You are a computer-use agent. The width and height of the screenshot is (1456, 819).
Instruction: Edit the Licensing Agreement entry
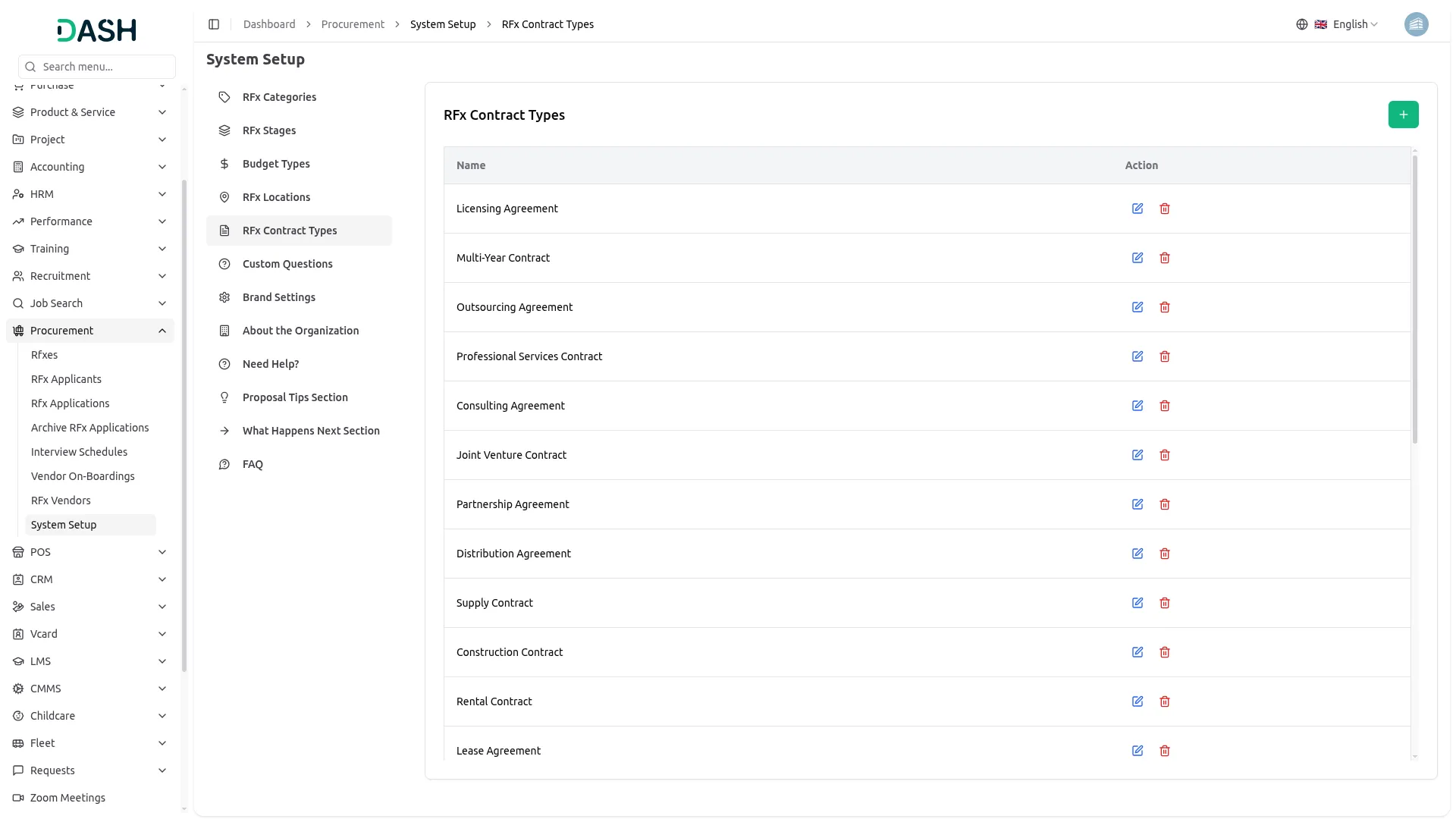click(x=1137, y=209)
